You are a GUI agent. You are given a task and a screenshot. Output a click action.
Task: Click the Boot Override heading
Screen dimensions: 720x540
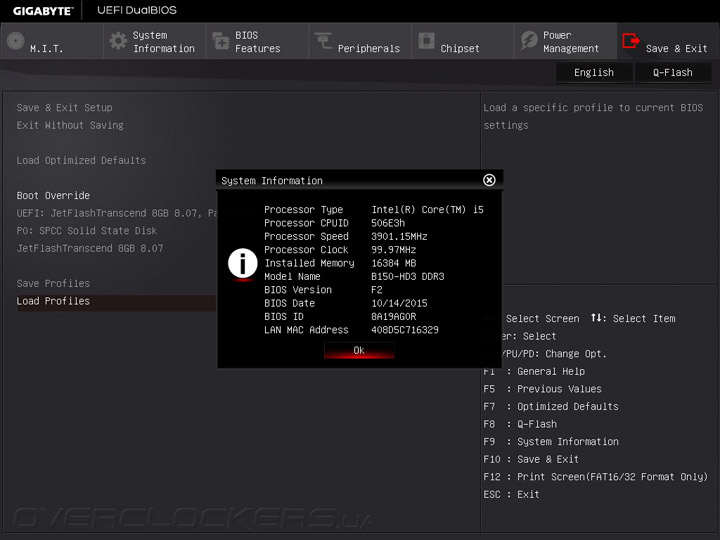tap(53, 195)
